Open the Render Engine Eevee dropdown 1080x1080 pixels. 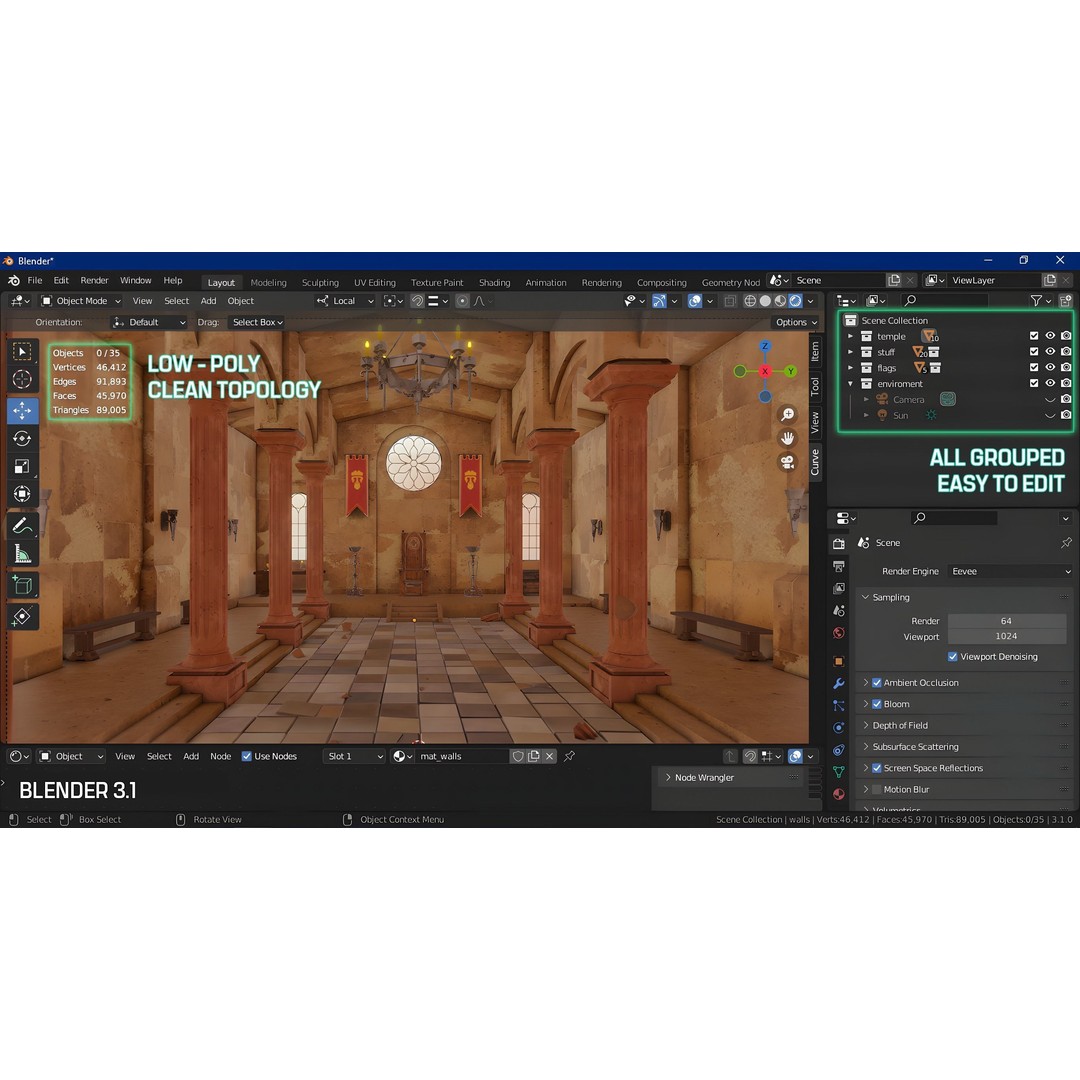tap(1010, 571)
